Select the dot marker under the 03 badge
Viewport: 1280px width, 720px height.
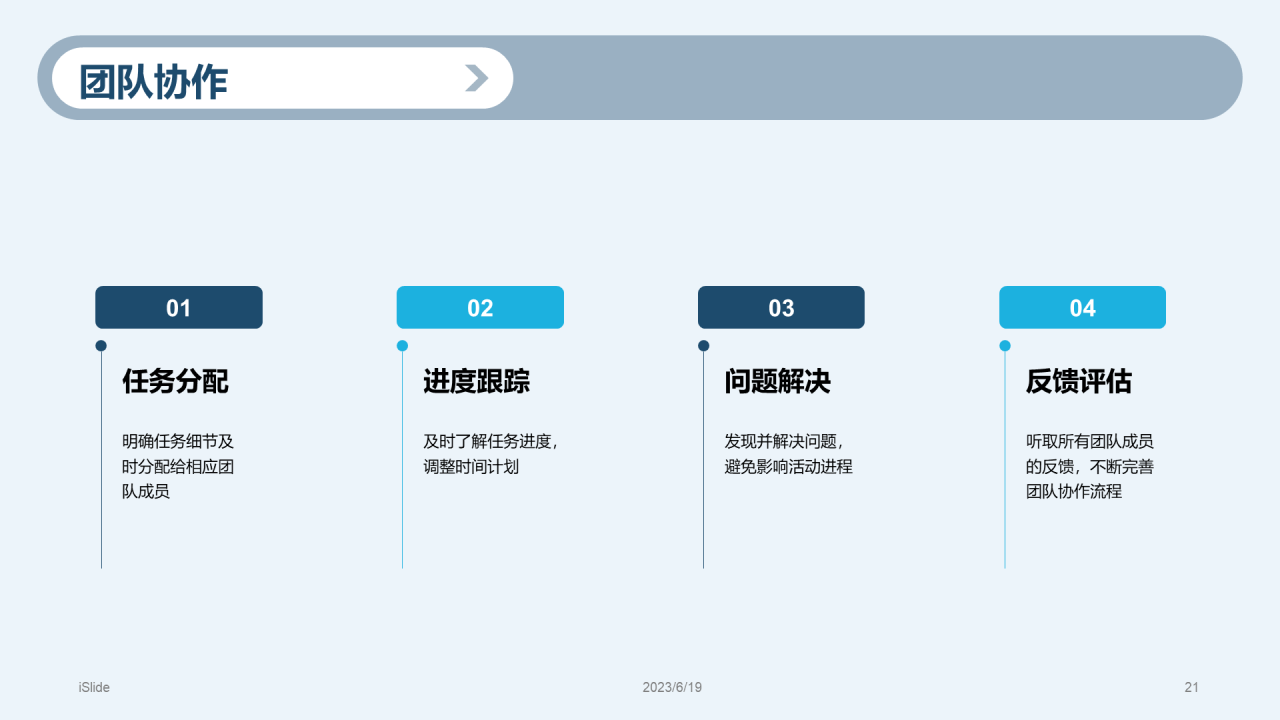tap(703, 346)
